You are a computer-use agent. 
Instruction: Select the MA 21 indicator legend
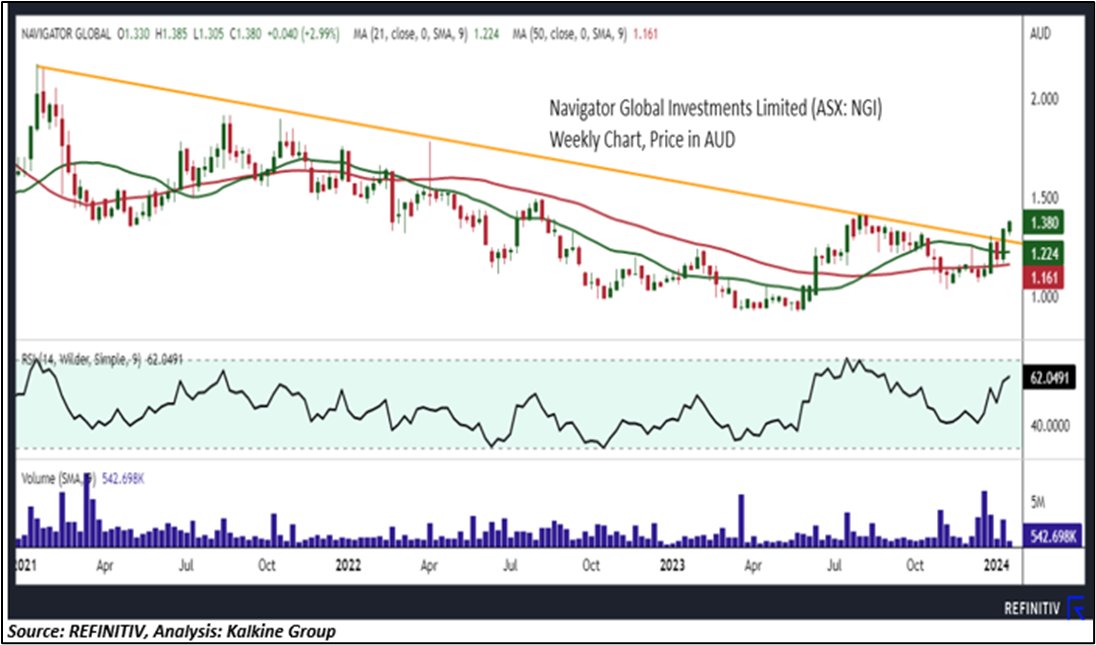[x=428, y=34]
